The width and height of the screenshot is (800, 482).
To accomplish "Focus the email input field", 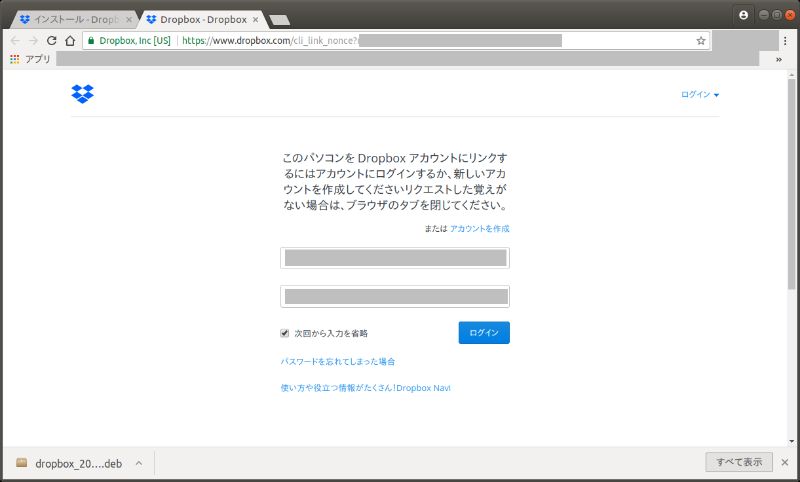I will (395, 258).
